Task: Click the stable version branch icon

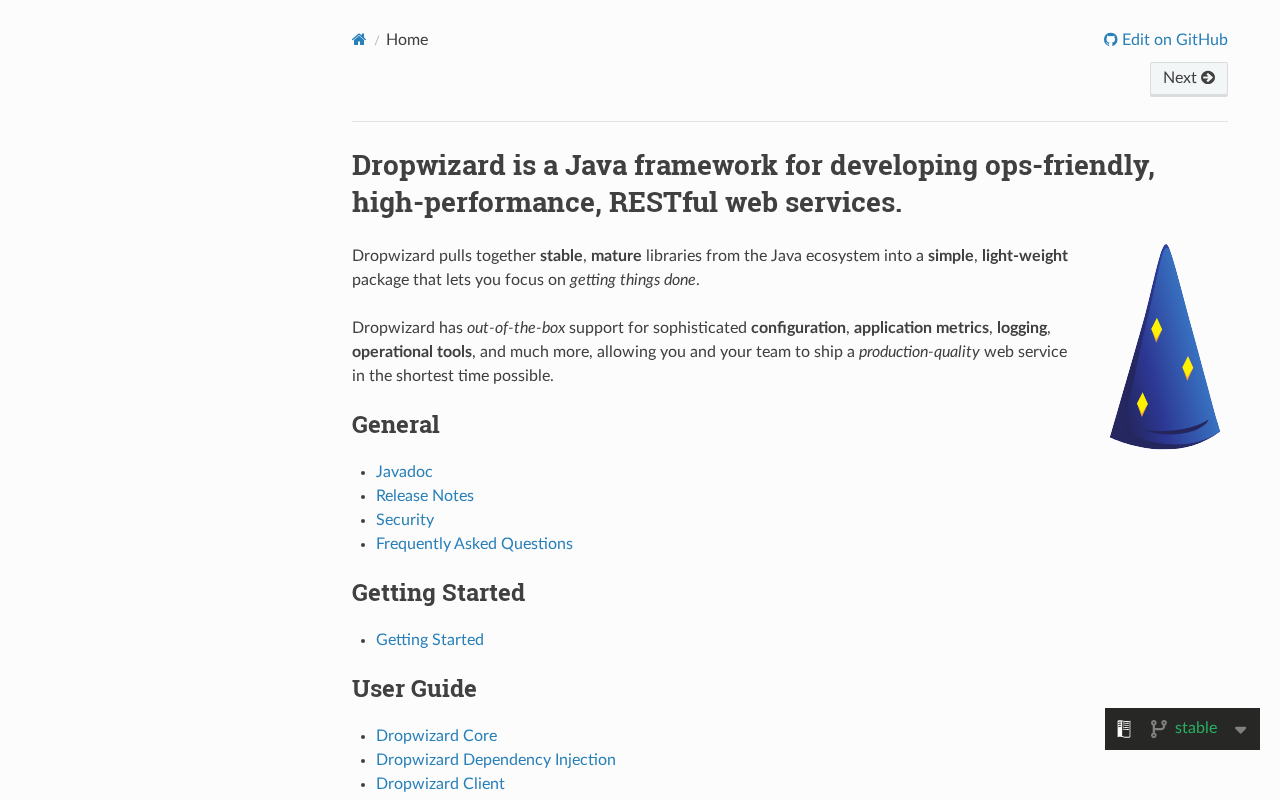Action: pos(1158,729)
